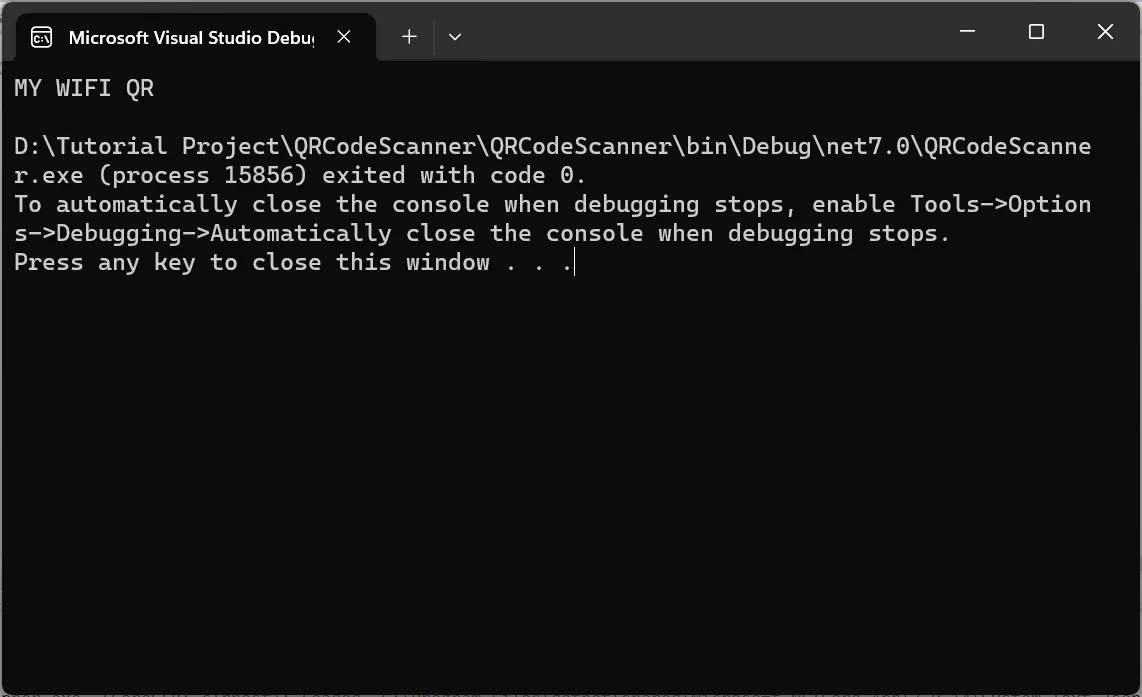
Task: Click the empty black console area
Action: coord(570,480)
